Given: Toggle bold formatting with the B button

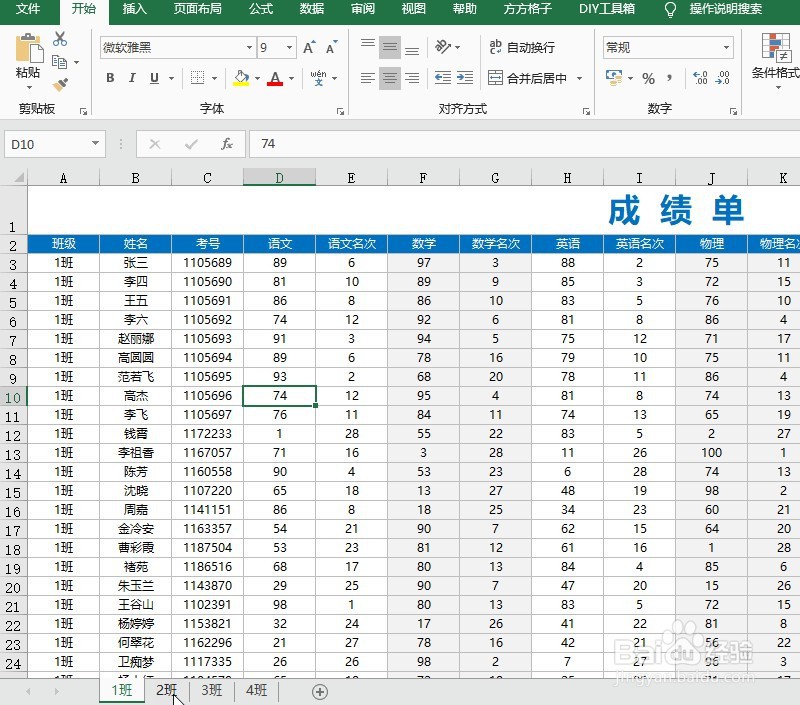Looking at the screenshot, I should pyautogui.click(x=109, y=77).
